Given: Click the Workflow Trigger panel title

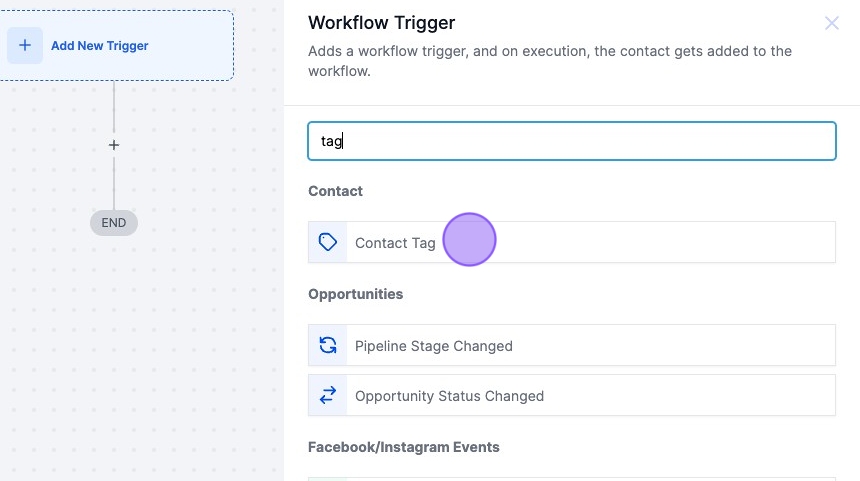Looking at the screenshot, I should [x=381, y=23].
